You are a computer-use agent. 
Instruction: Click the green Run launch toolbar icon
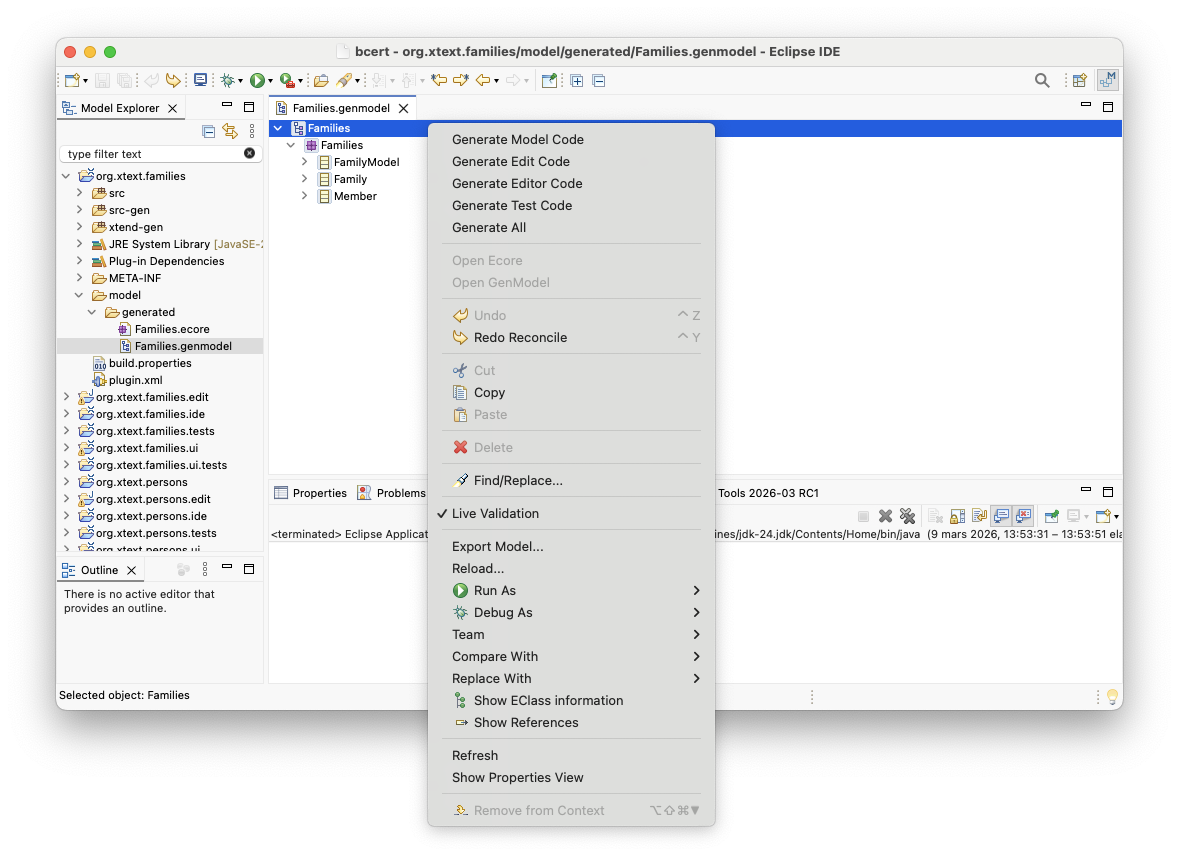pyautogui.click(x=257, y=80)
